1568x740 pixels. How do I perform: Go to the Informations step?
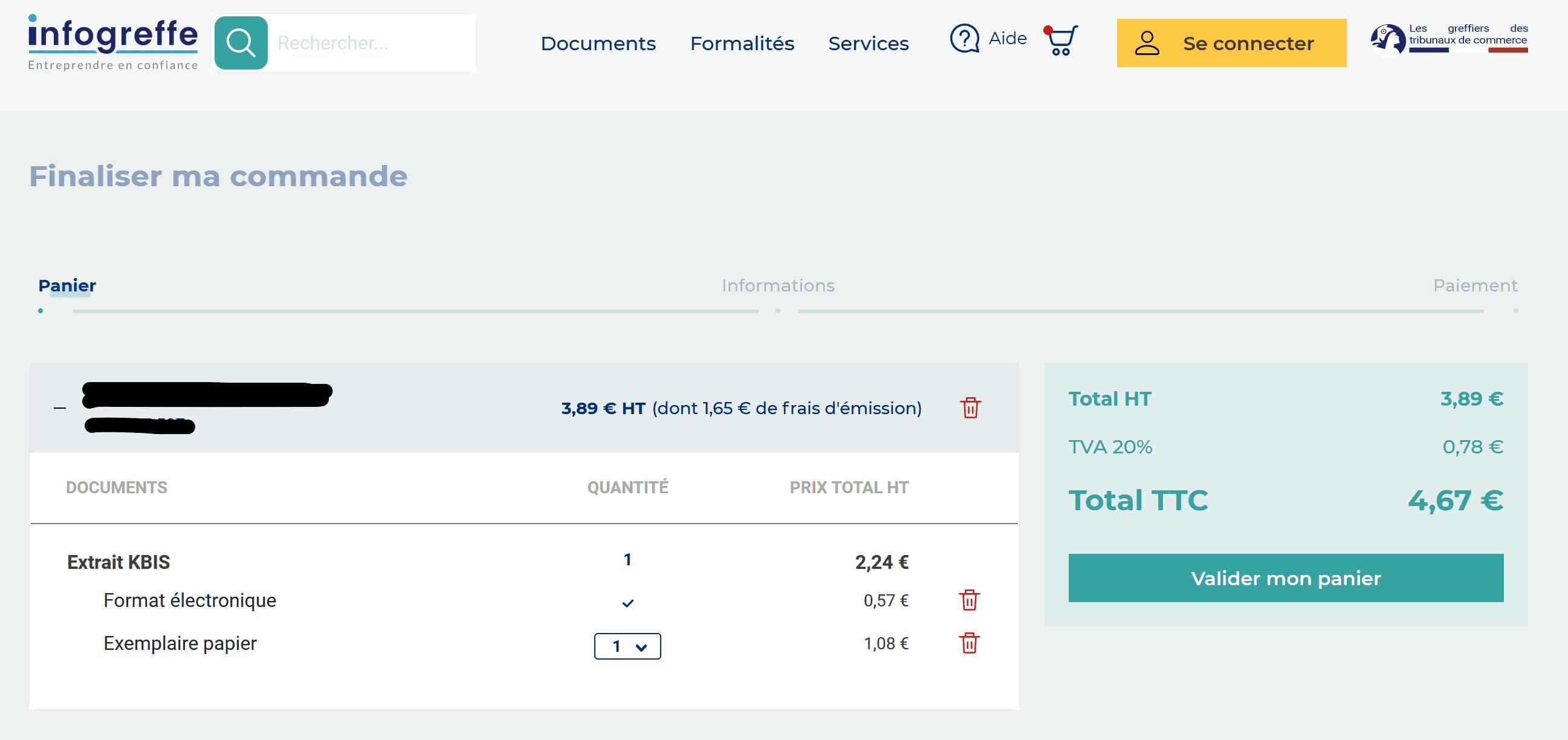pyautogui.click(x=777, y=285)
